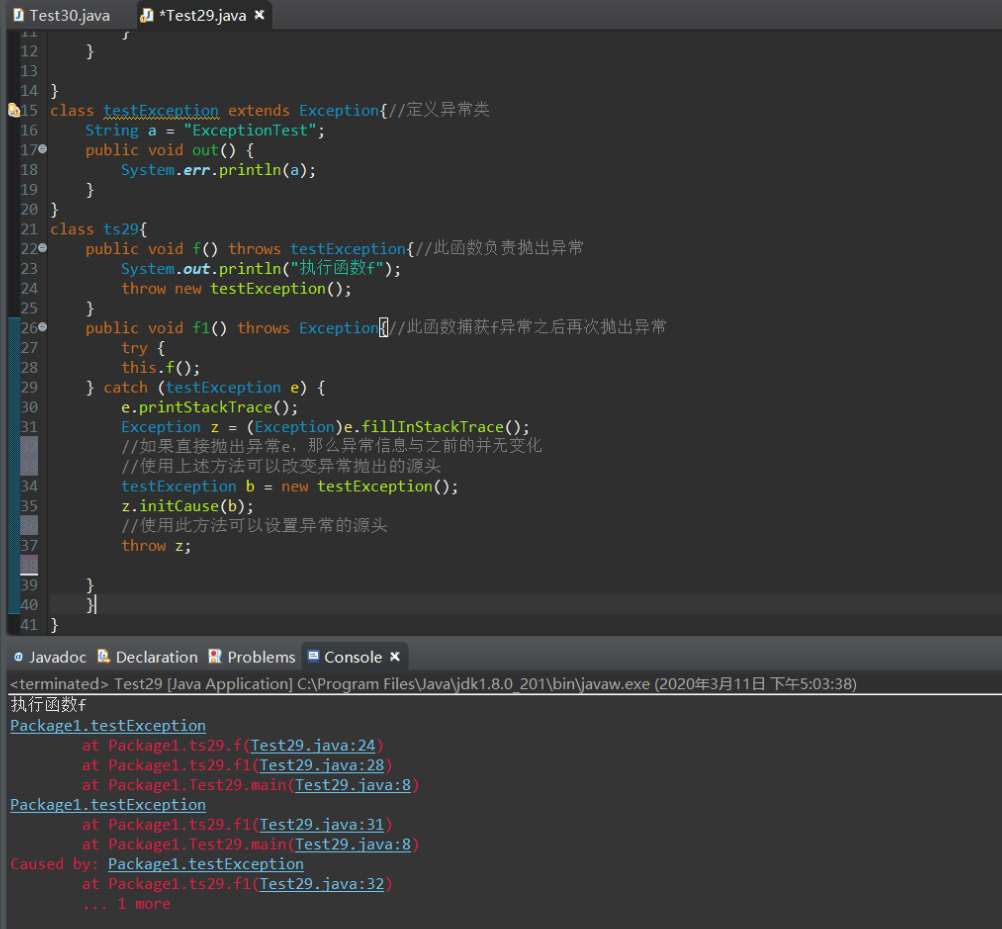Viewport: 1002px width, 929px height.
Task: Click the Javadoc @ icon
Action: (x=18, y=657)
